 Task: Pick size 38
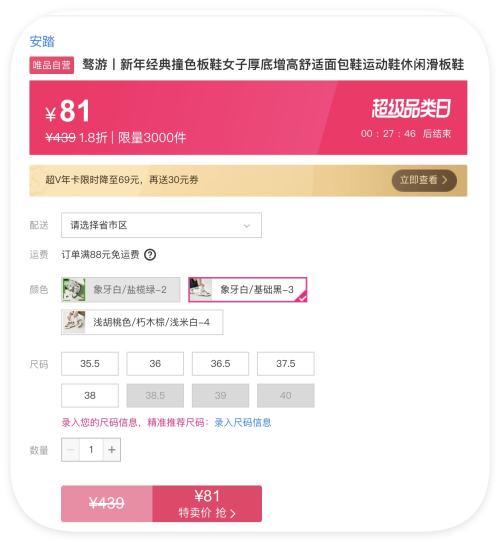pos(90,395)
